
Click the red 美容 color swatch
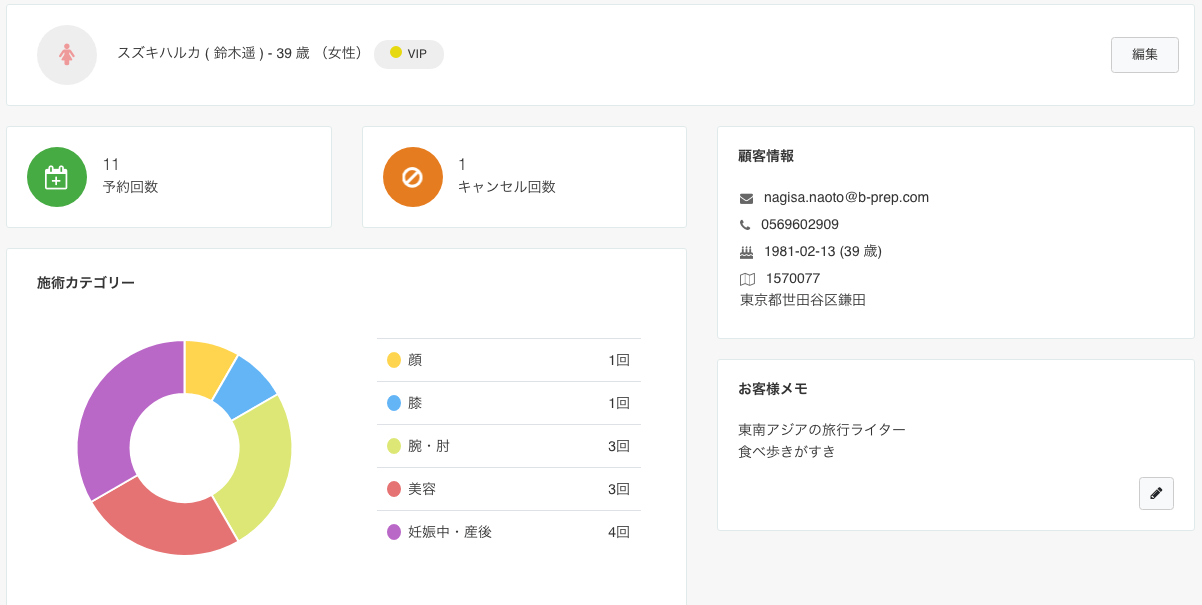(394, 488)
